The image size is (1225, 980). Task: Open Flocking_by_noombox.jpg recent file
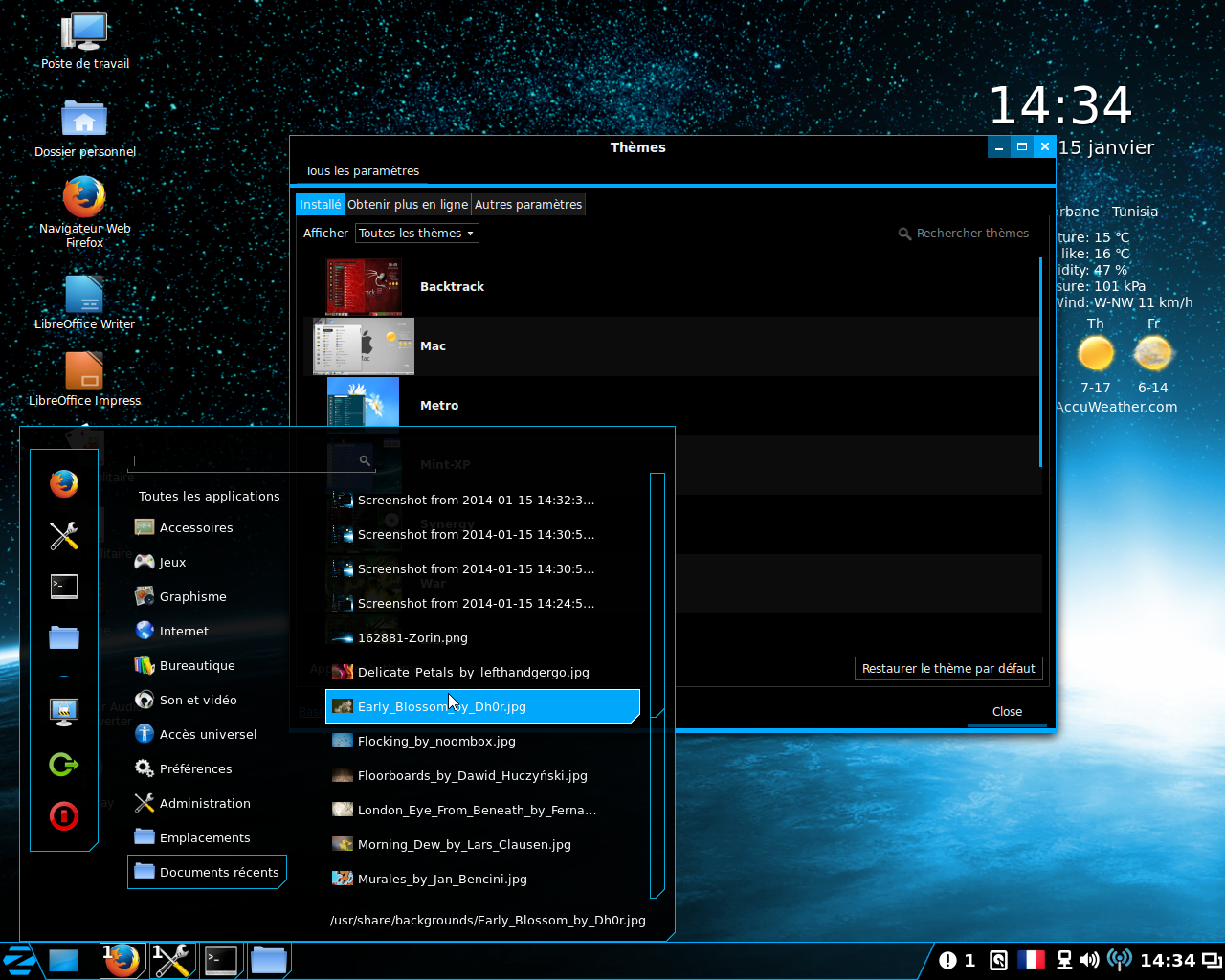(x=482, y=742)
